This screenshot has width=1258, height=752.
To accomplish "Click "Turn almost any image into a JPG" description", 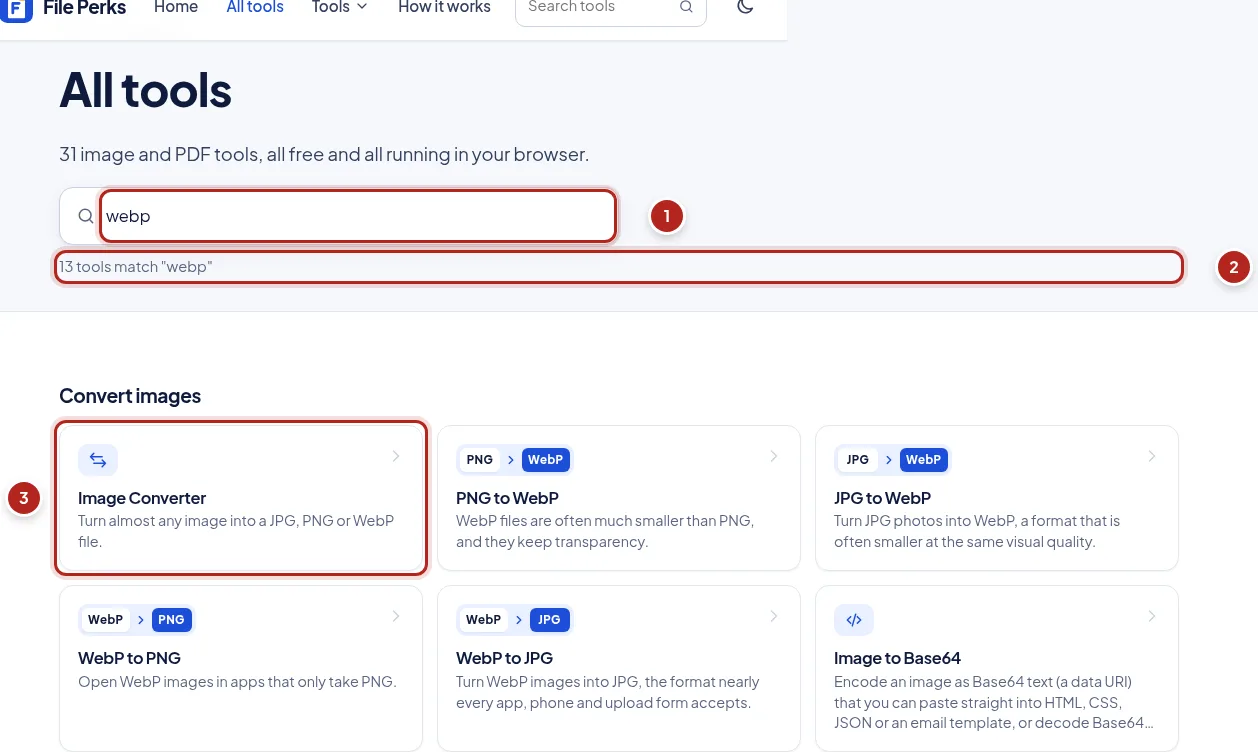I will pyautogui.click(x=236, y=531).
